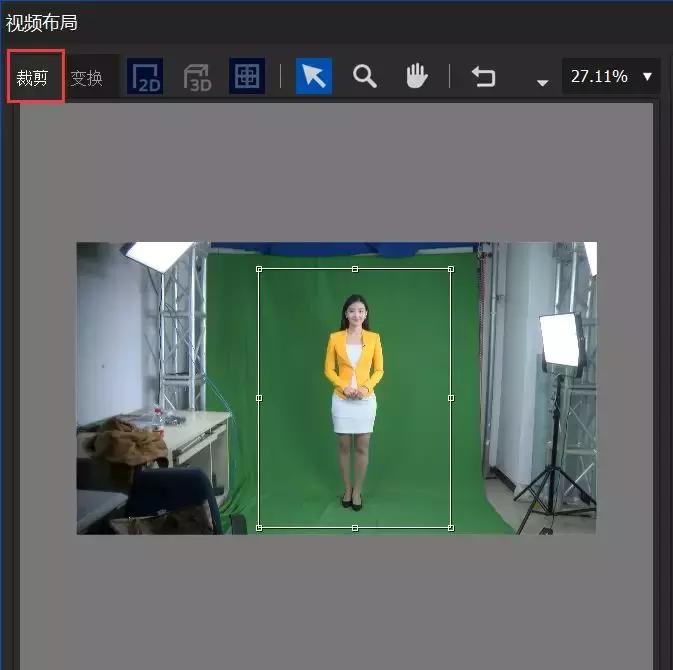Click the top-center crop handle
This screenshot has width=673, height=670.
tap(355, 269)
